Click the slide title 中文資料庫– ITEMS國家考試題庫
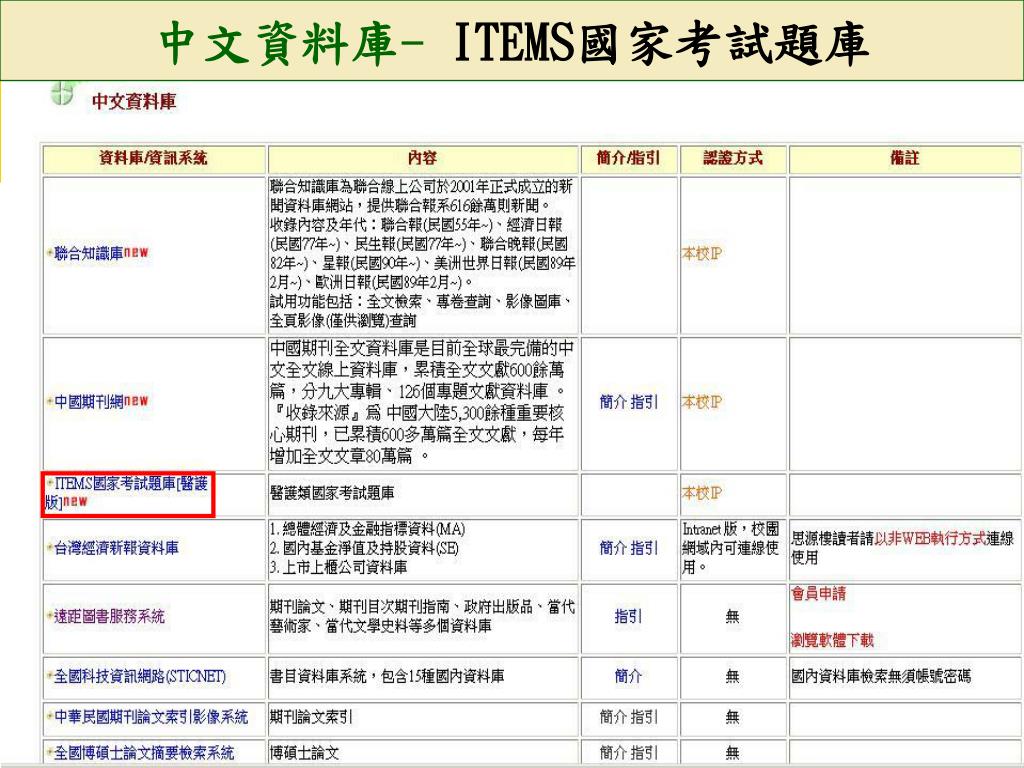Viewport: 1024px width, 768px height. click(514, 42)
